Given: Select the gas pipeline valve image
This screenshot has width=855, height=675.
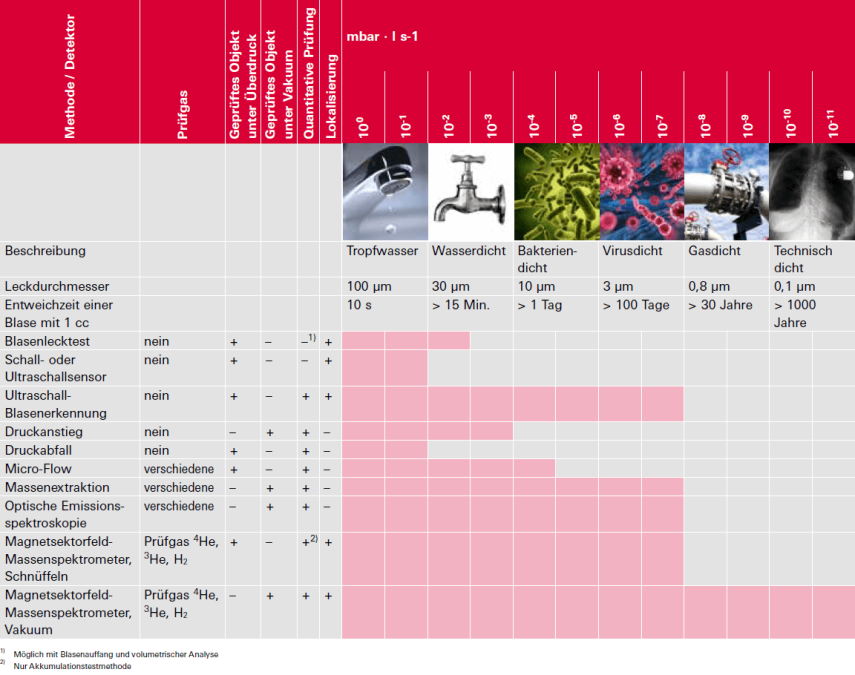Looking at the screenshot, I should point(726,191).
